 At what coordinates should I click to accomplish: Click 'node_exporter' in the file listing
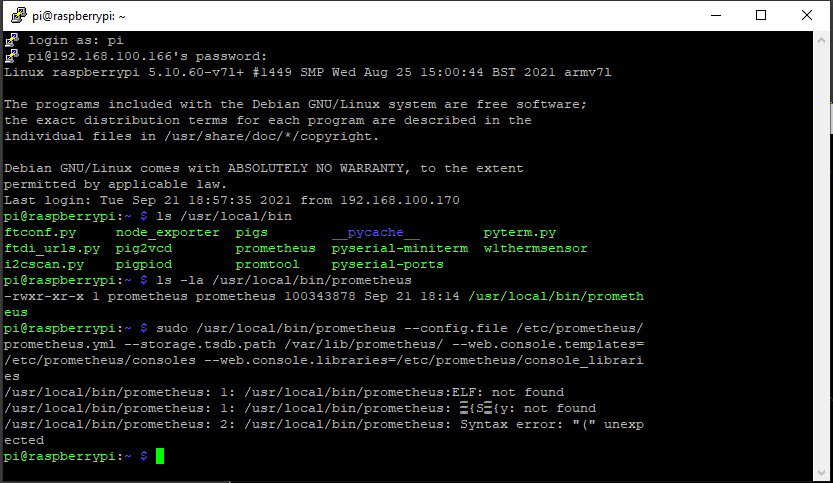coord(168,232)
